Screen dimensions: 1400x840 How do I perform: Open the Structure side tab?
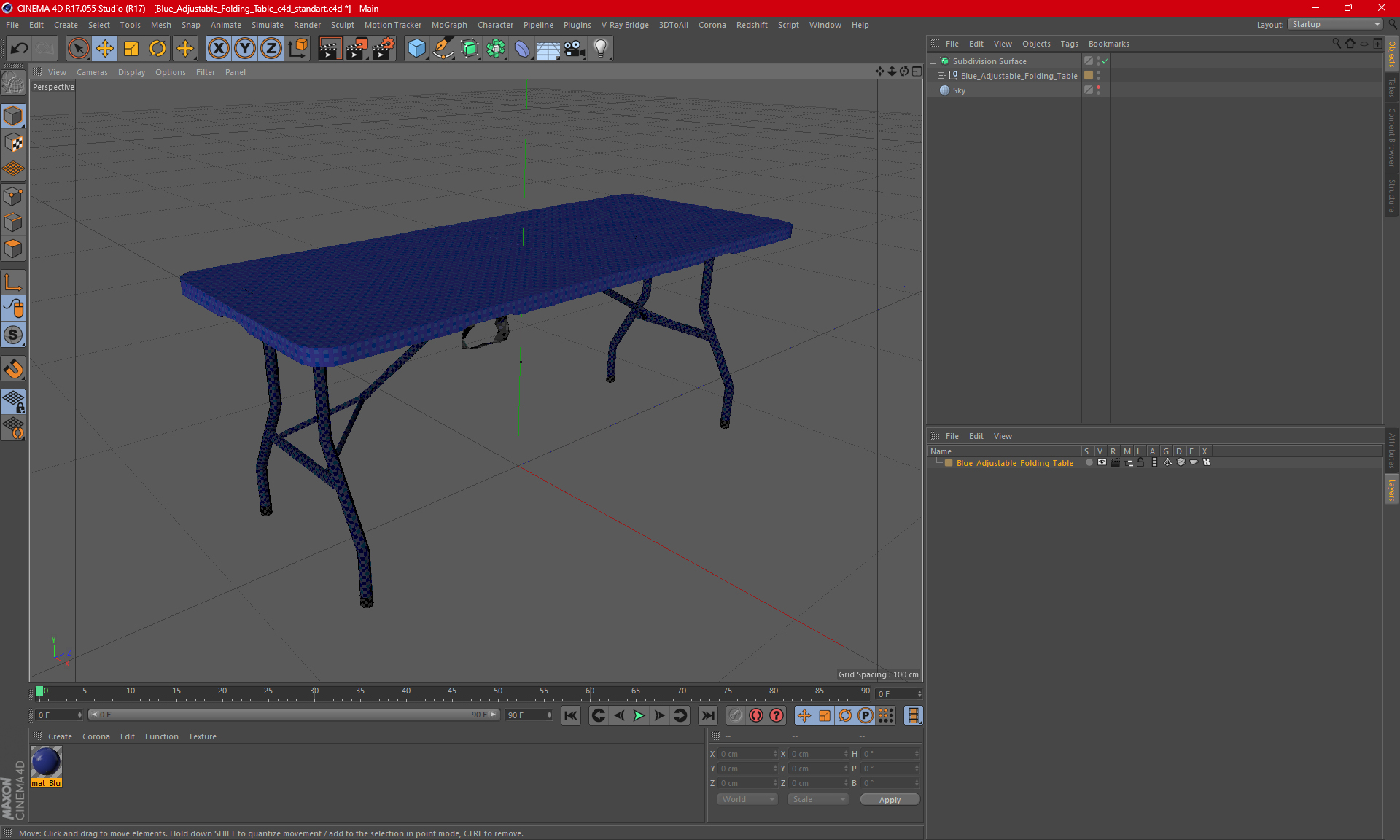(x=1392, y=195)
